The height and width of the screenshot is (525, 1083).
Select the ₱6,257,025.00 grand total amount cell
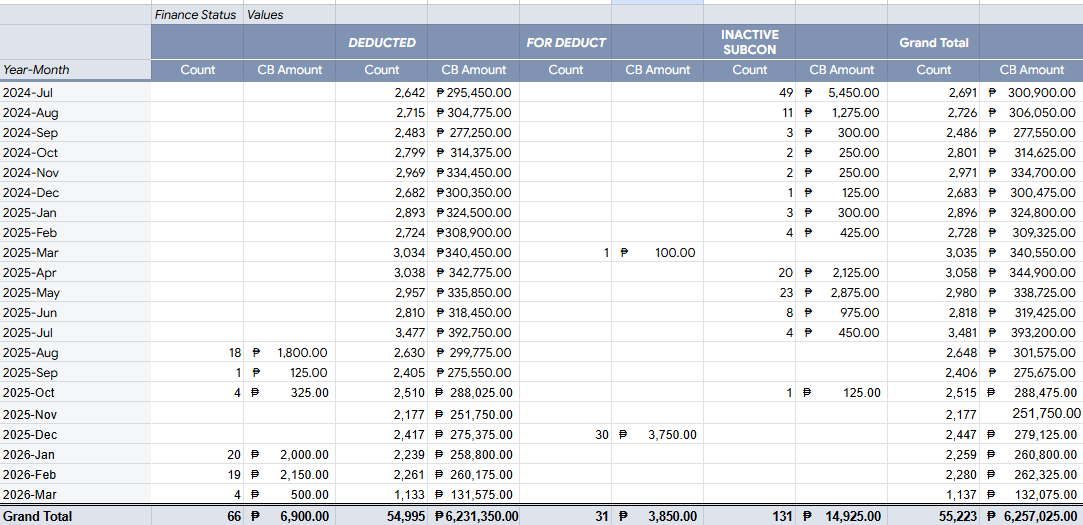(x=1031, y=515)
